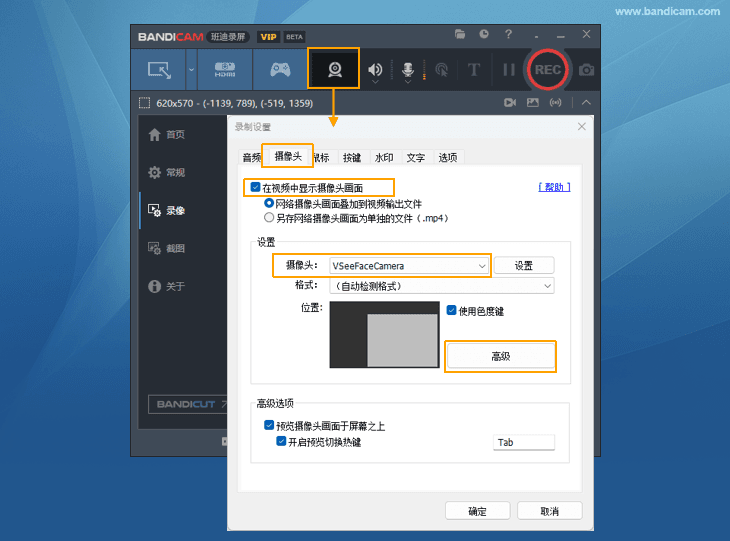
Task: Click the VIP badge in the title bar
Action: [x=269, y=37]
